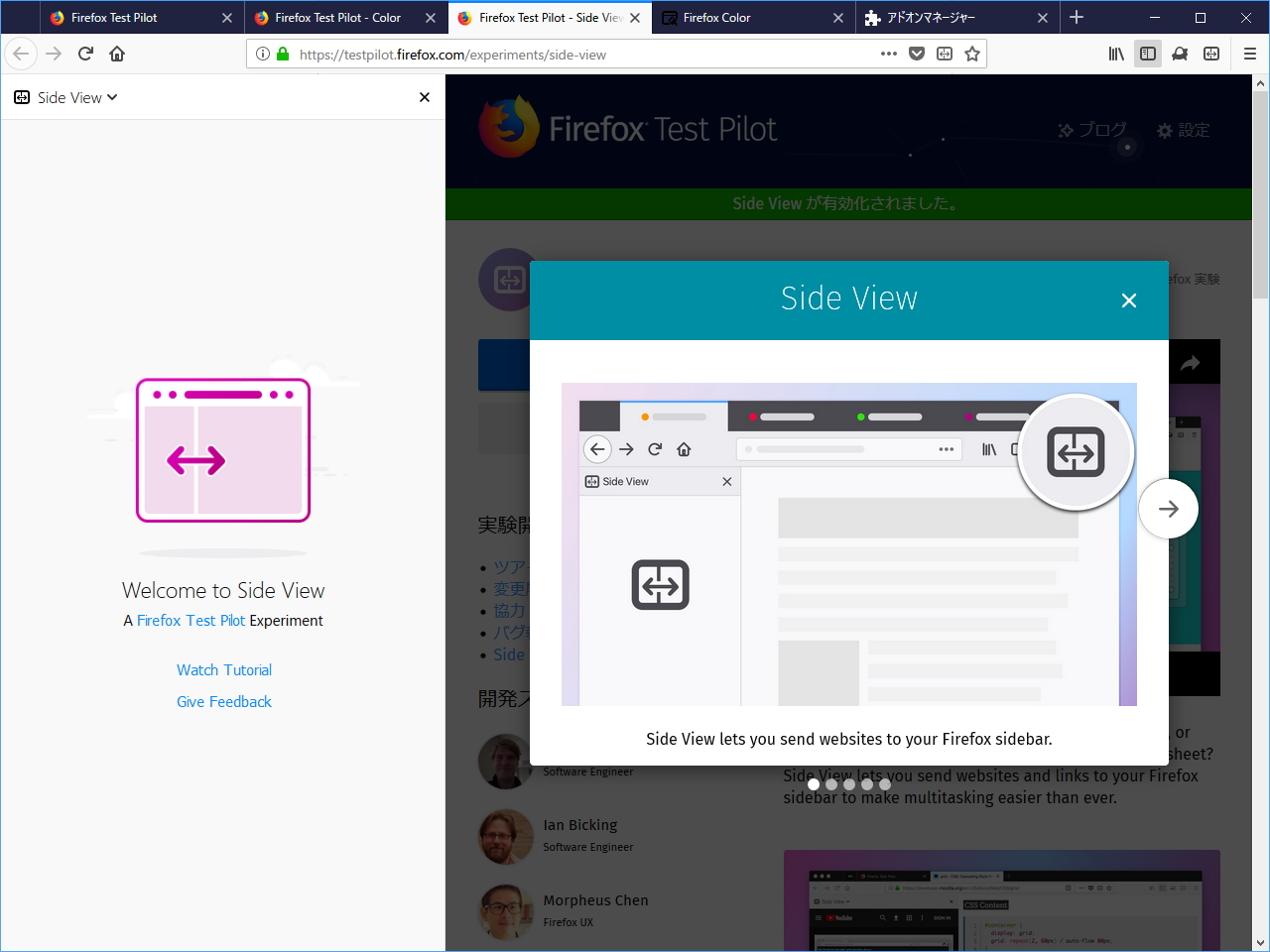The height and width of the screenshot is (952, 1270).
Task: Open the Library bookshelf icon
Action: tap(1116, 55)
